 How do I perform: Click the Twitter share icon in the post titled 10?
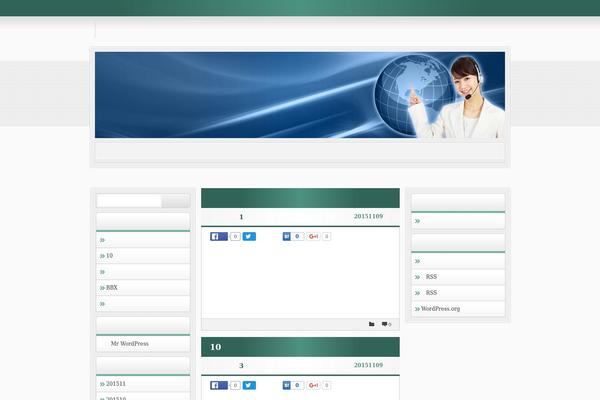(249, 385)
